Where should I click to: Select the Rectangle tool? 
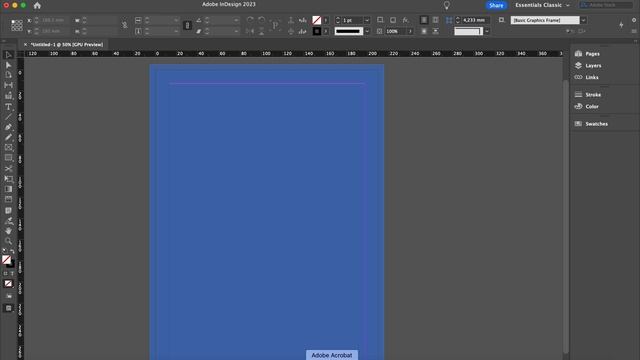click(x=9, y=158)
